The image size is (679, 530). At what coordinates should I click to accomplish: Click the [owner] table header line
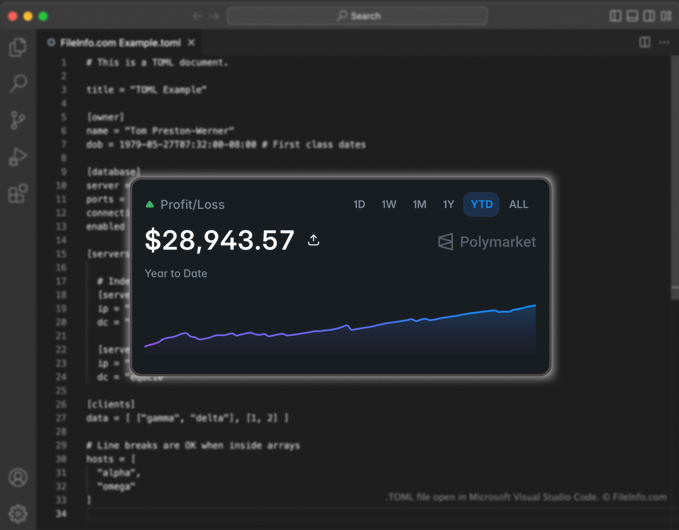pyautogui.click(x=105, y=117)
